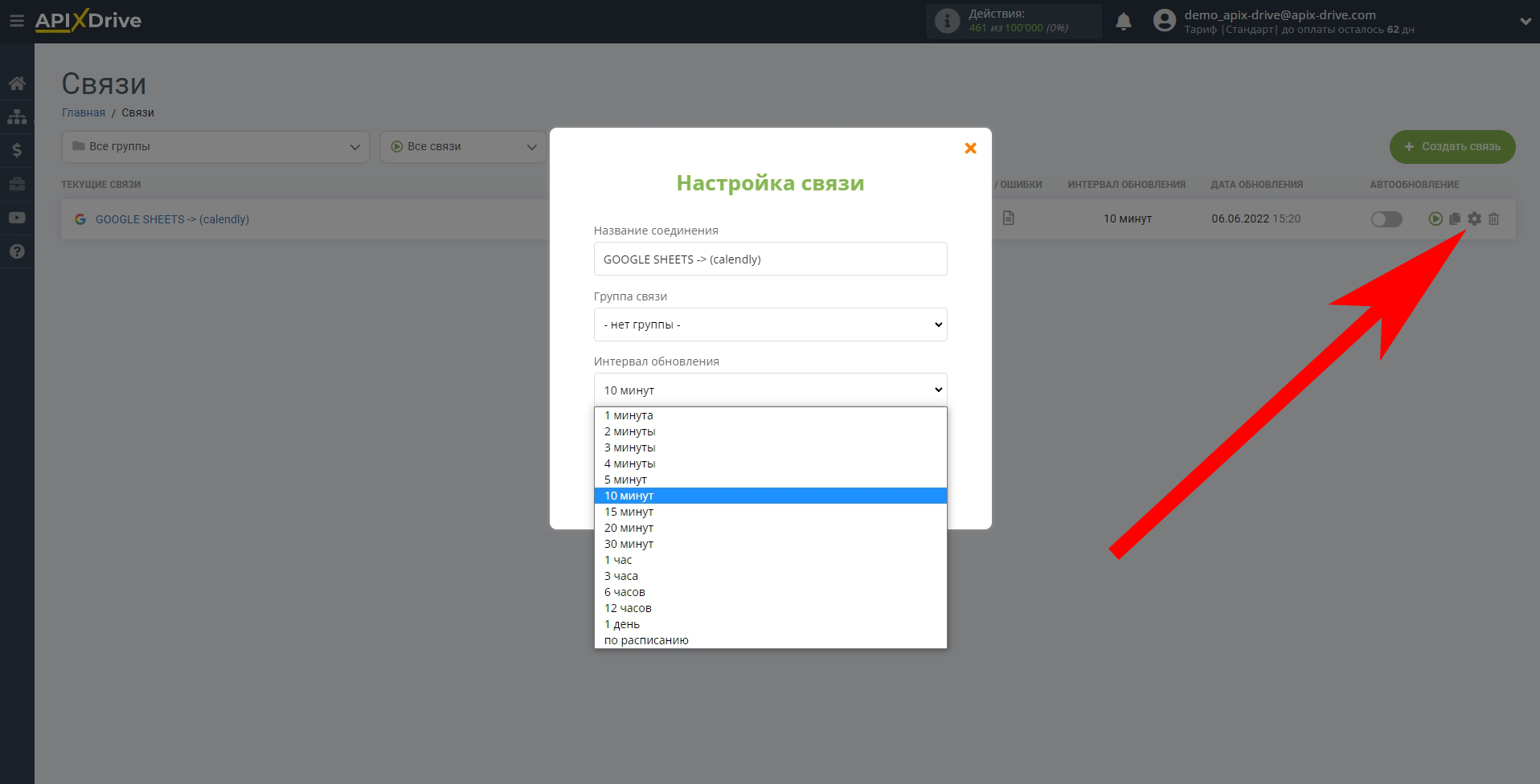Open the video tutorials sidebar icon

(x=17, y=218)
